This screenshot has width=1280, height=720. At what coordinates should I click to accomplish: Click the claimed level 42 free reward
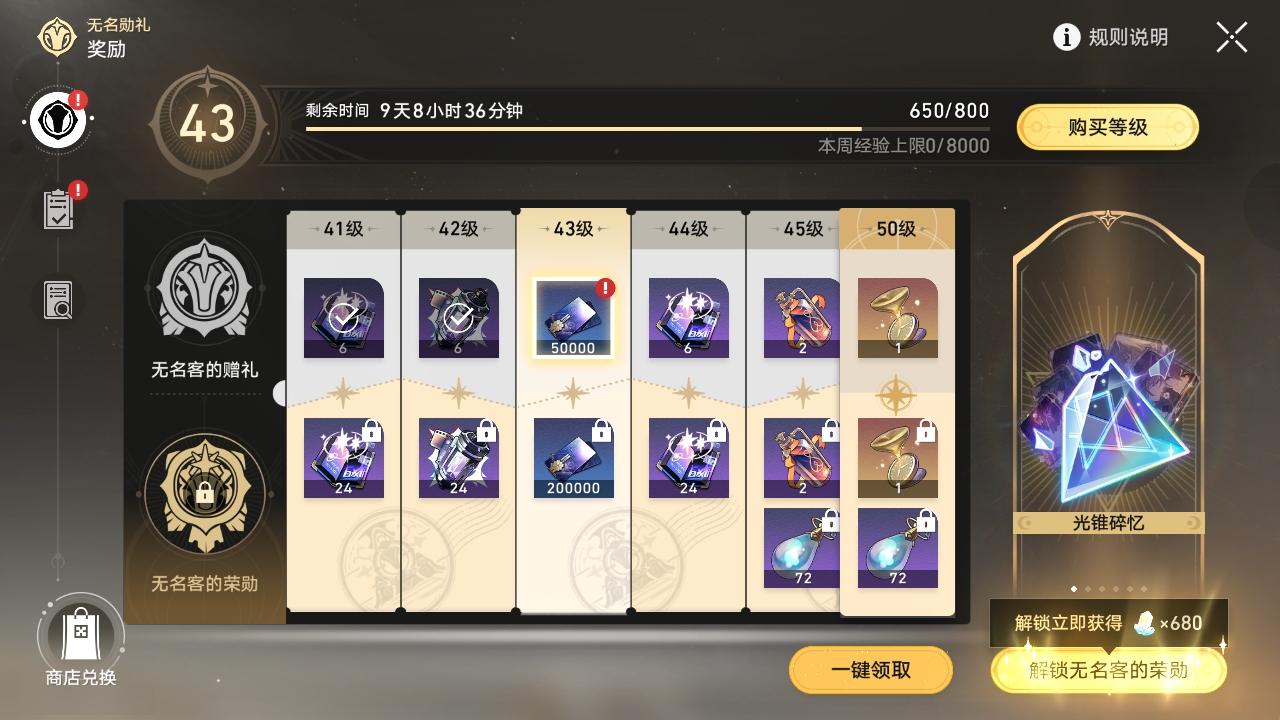tap(458, 318)
